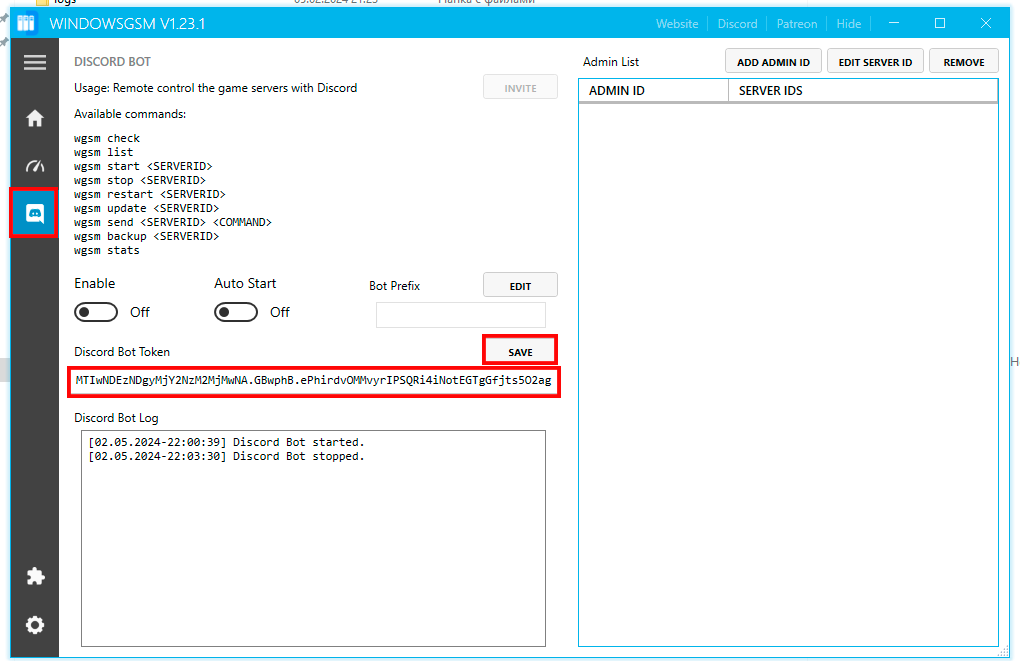Click Hide in the title bar
This screenshot has width=1020, height=661.
848,24
